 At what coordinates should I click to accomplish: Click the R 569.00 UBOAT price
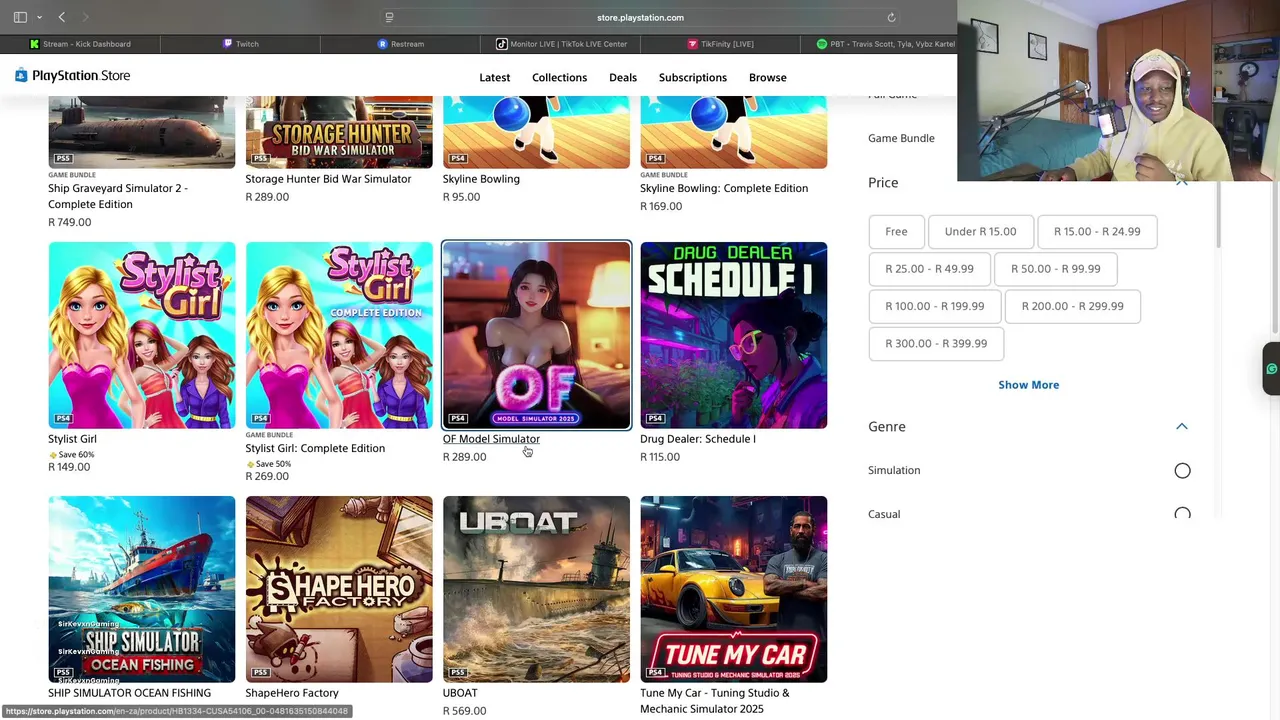(x=464, y=711)
